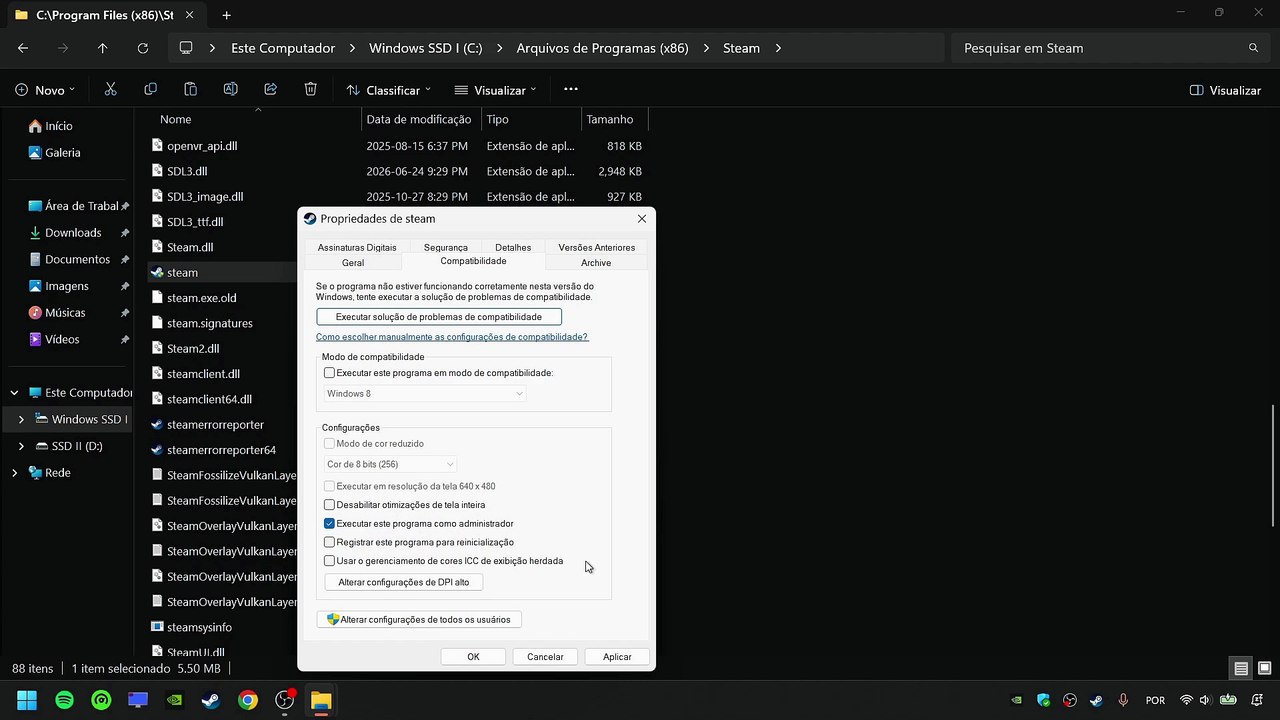Click the volume speaker tray icon
The width and height of the screenshot is (1280, 720).
coord(1206,700)
